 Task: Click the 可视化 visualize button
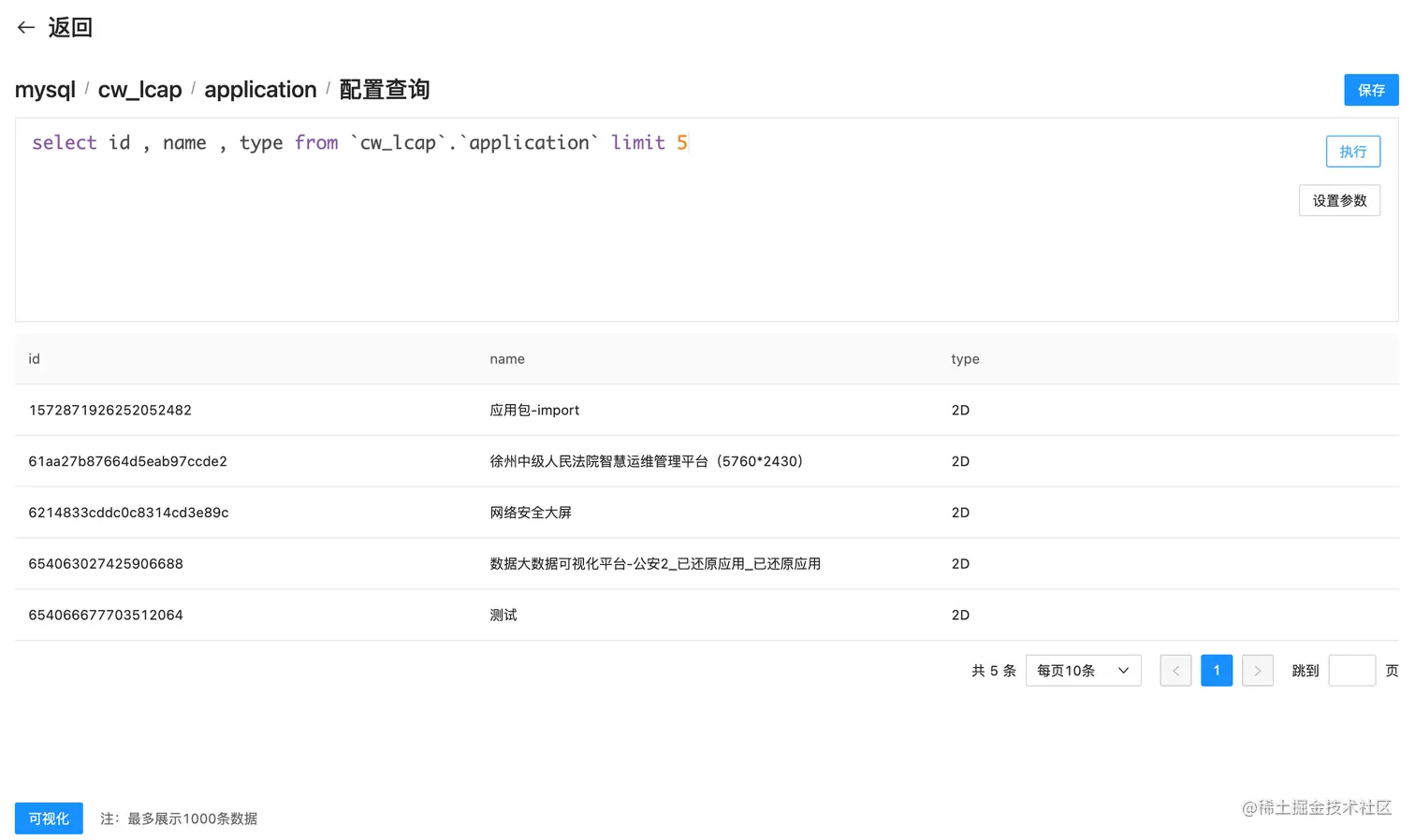click(49, 818)
